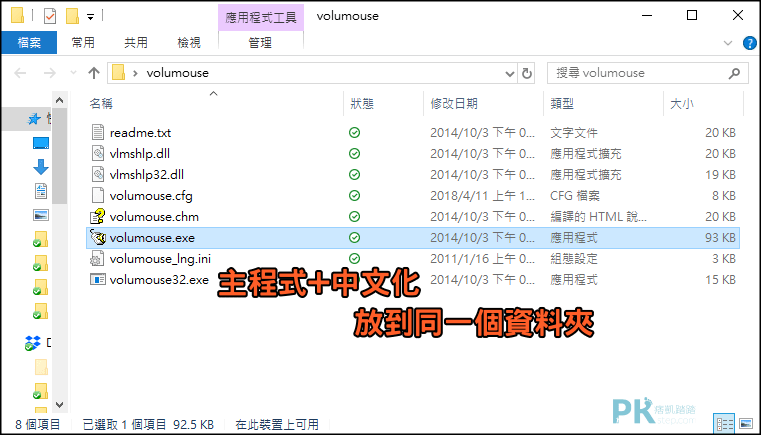
Task: Select the volumouse_lng.ini file name
Action: click(x=160, y=259)
